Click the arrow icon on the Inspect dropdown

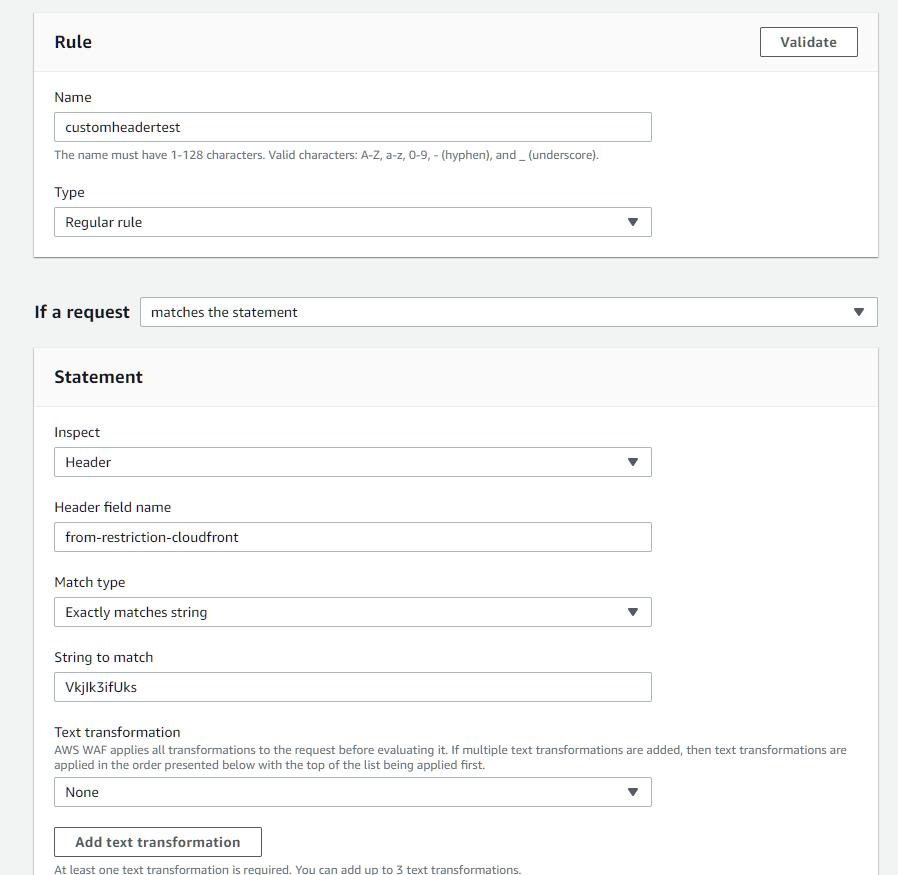[x=632, y=462]
